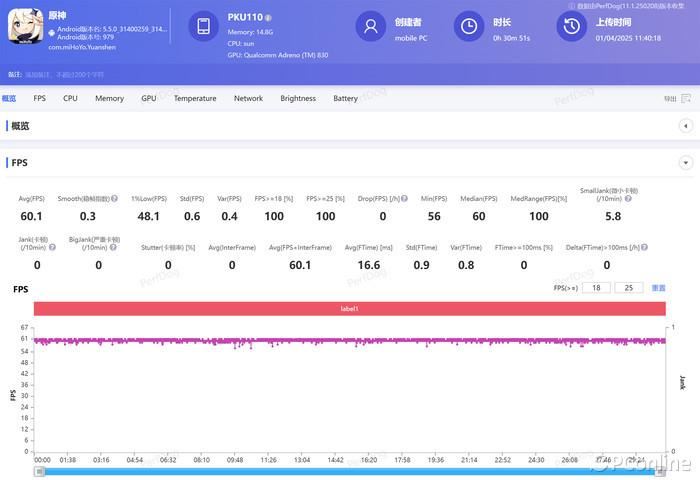Screen dimensions: 700x480
Task: Click the Smooth value 0.3
Action: [x=88, y=216]
